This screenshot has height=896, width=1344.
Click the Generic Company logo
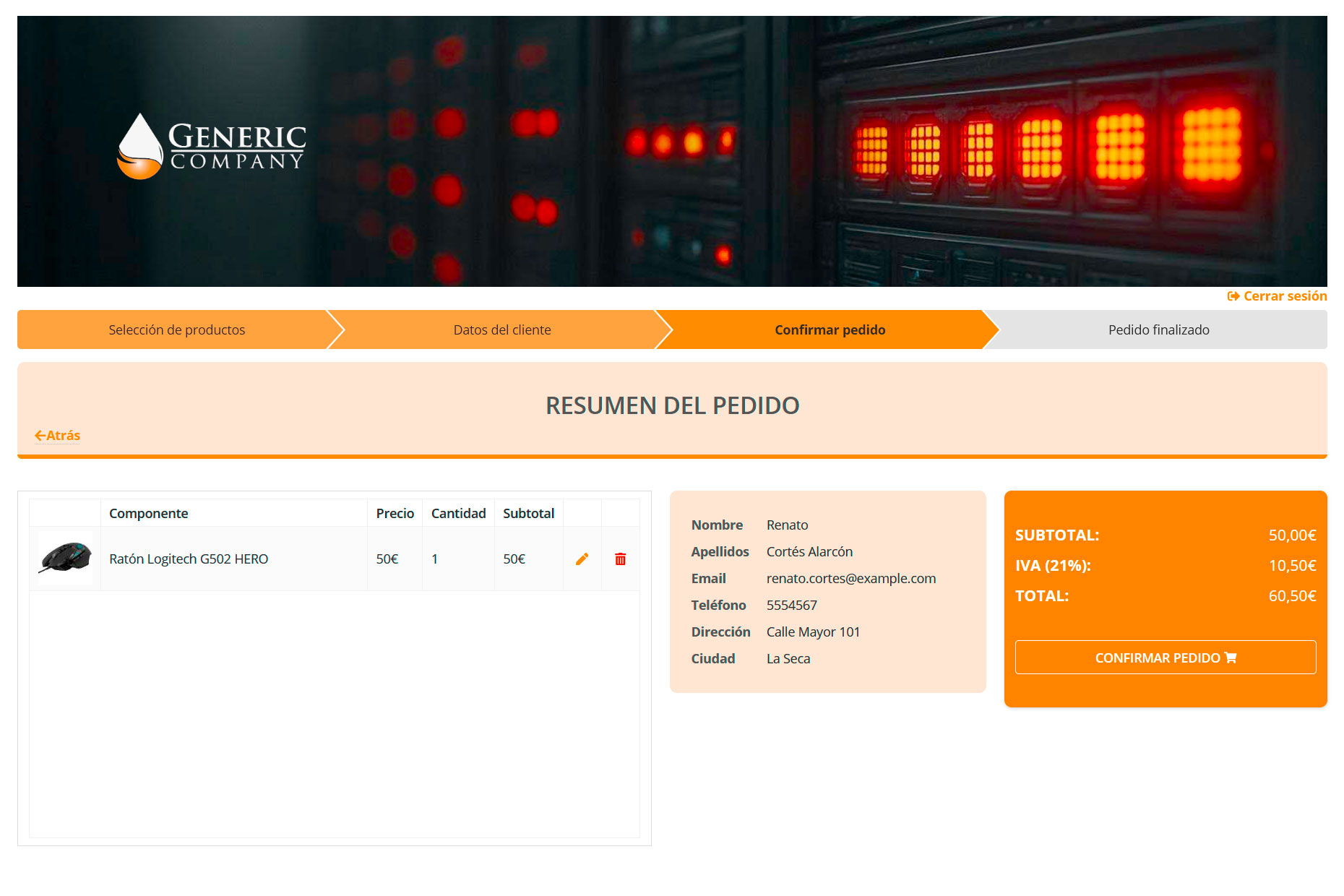click(x=212, y=147)
